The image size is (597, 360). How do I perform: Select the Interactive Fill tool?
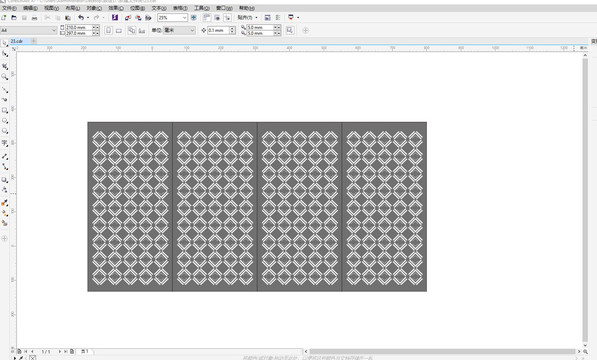[x=5, y=213]
